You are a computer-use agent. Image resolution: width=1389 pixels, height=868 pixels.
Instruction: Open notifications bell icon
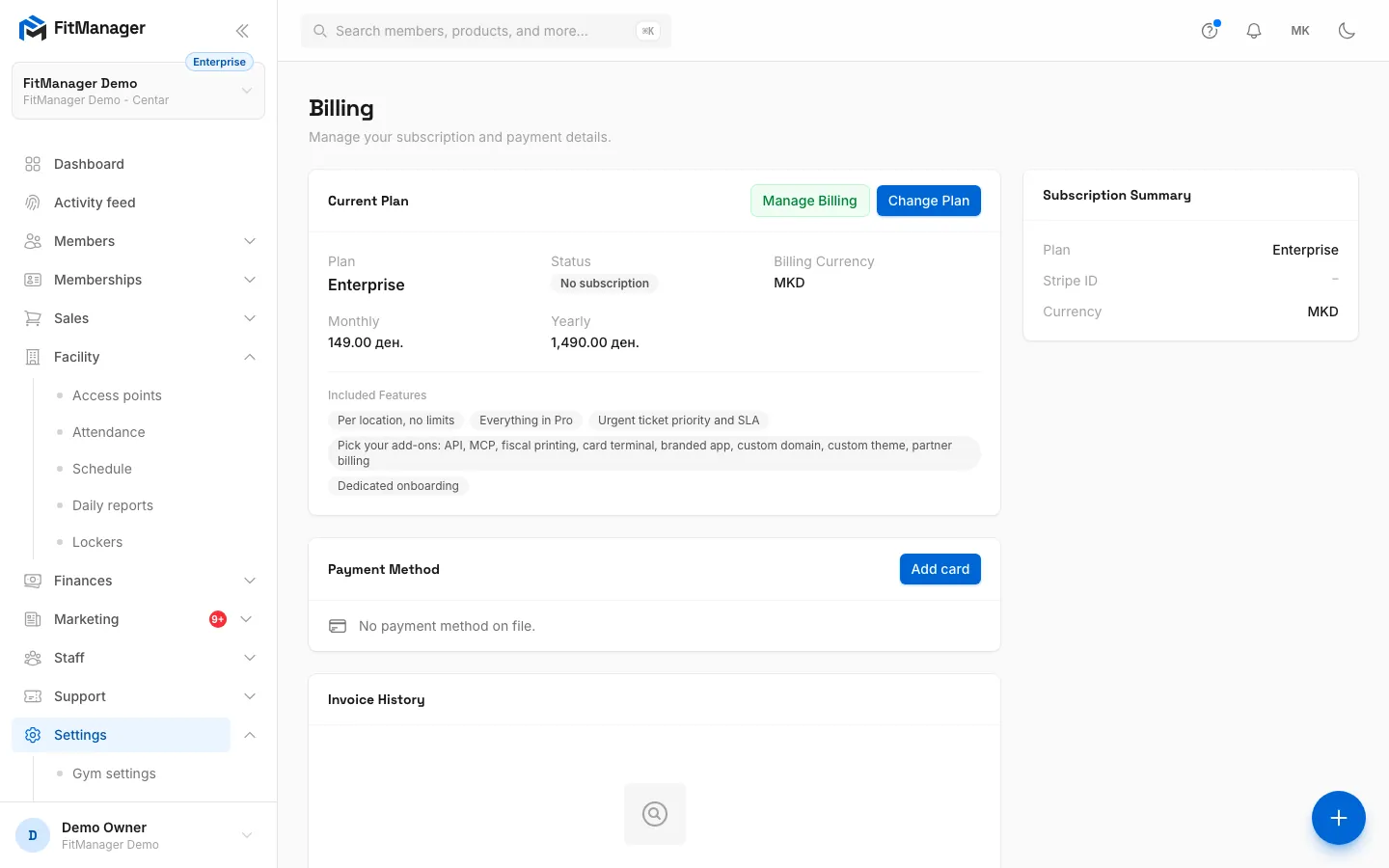point(1254,31)
